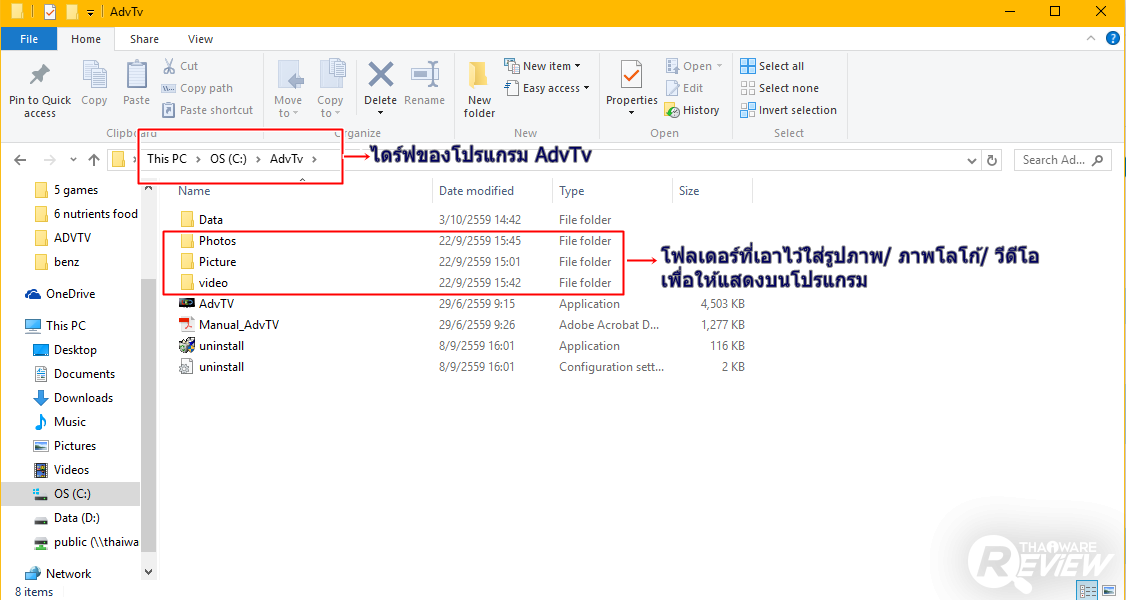Go back to previous folder
This screenshot has width=1126, height=600.
[20, 160]
